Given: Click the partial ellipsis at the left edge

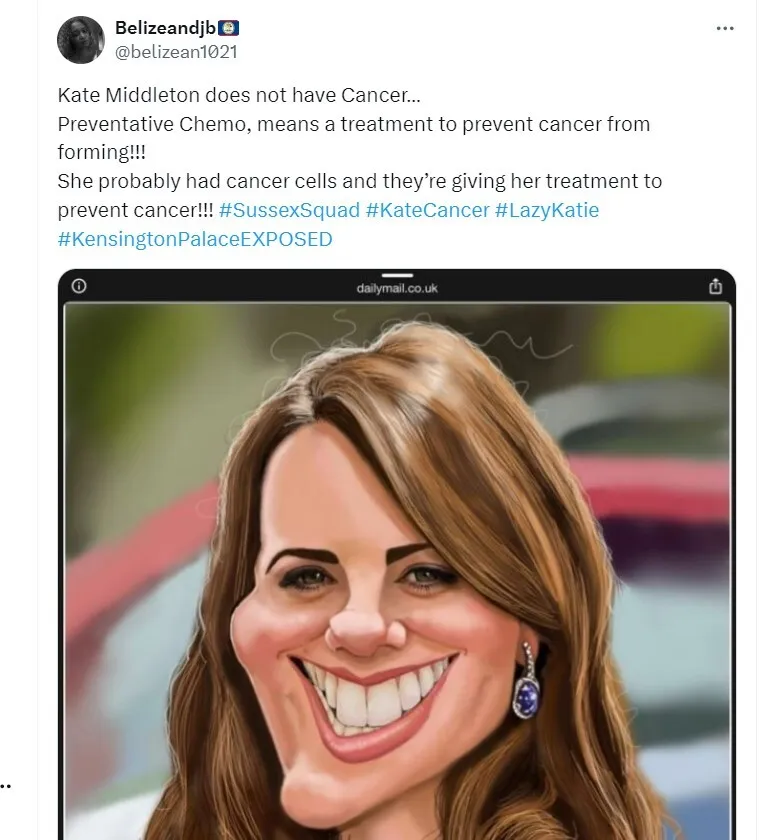Looking at the screenshot, I should point(5,786).
